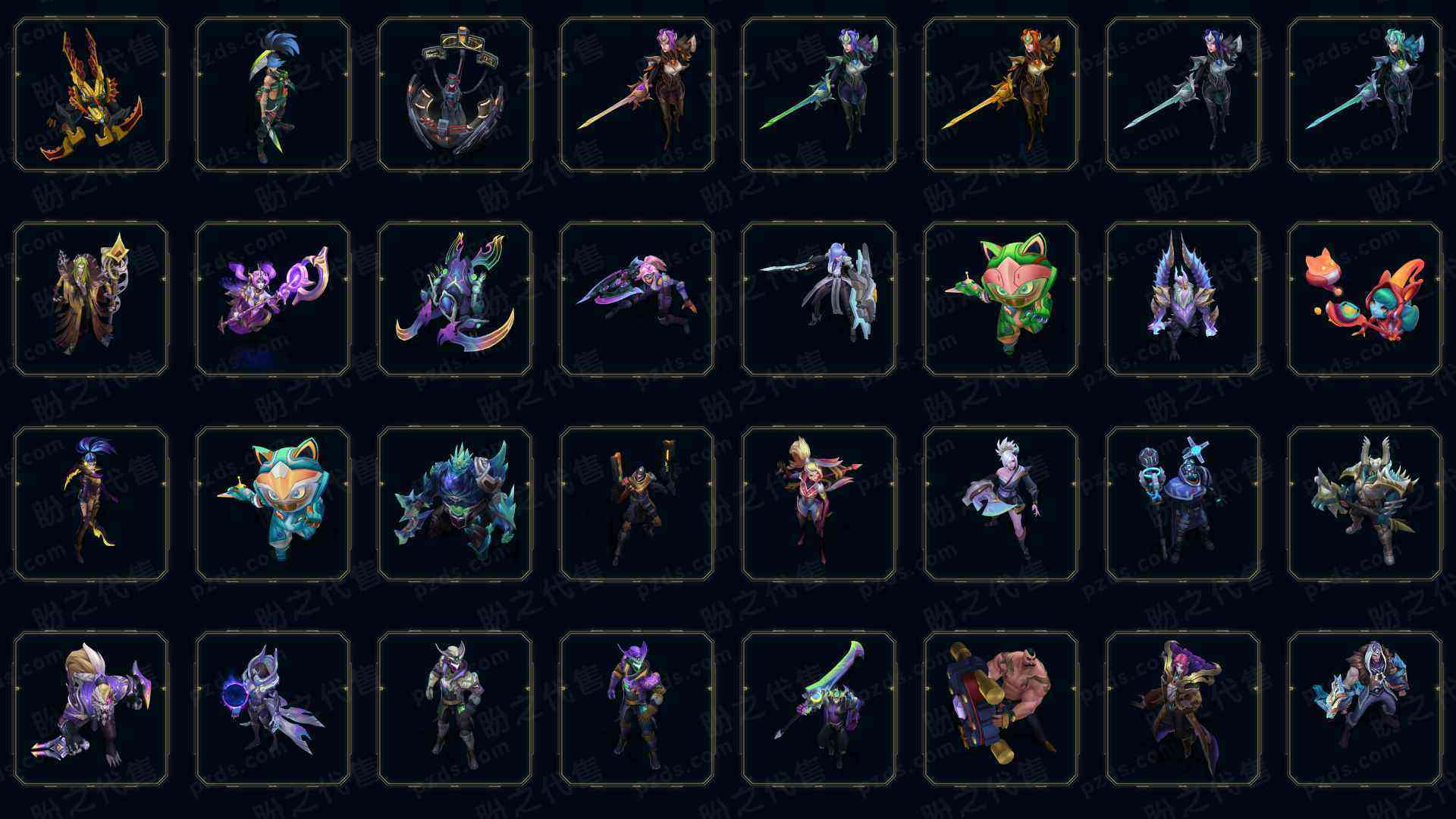Screen dimensions: 1456x819
Task: Choose the purple spiked crystal beast skin
Action: (1183, 299)
